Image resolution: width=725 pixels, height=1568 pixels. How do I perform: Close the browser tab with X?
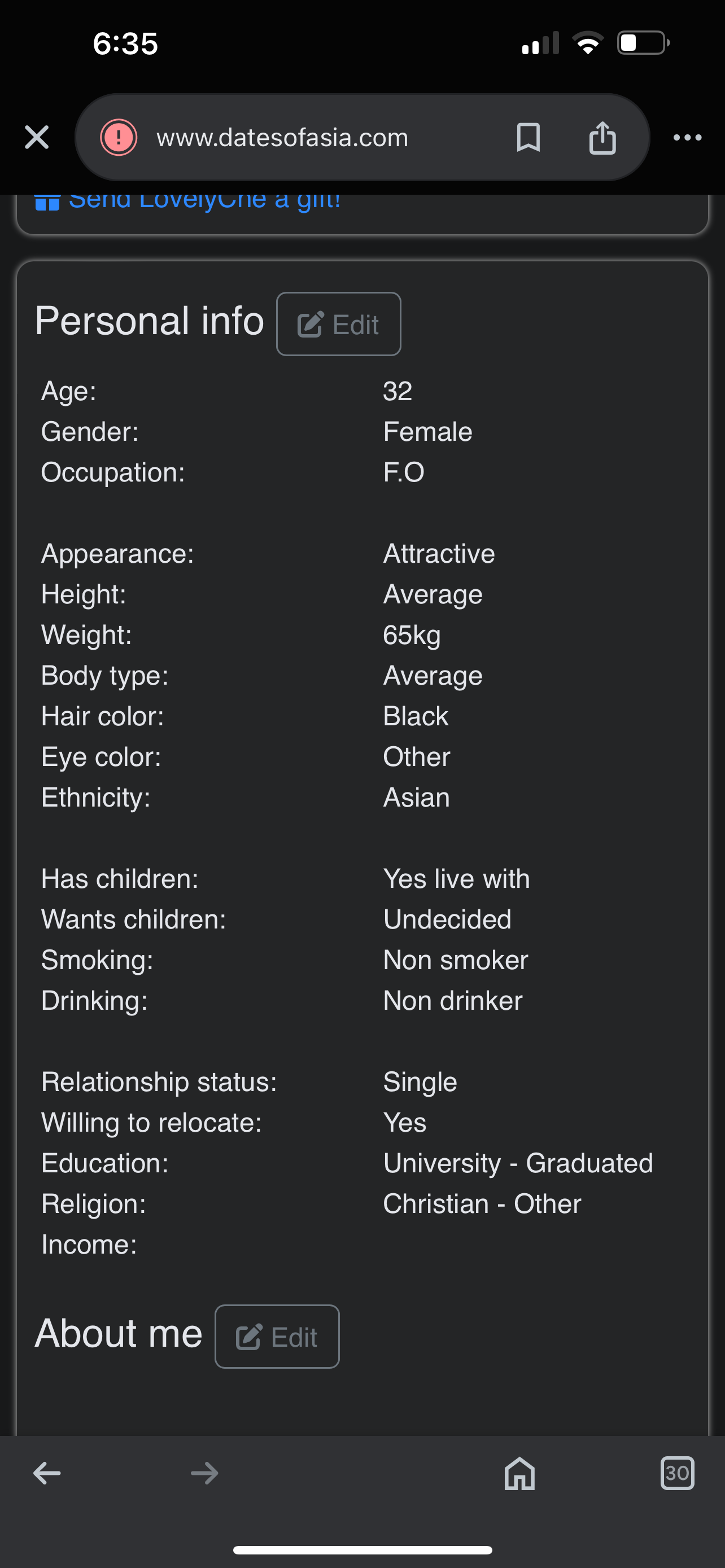tap(37, 137)
